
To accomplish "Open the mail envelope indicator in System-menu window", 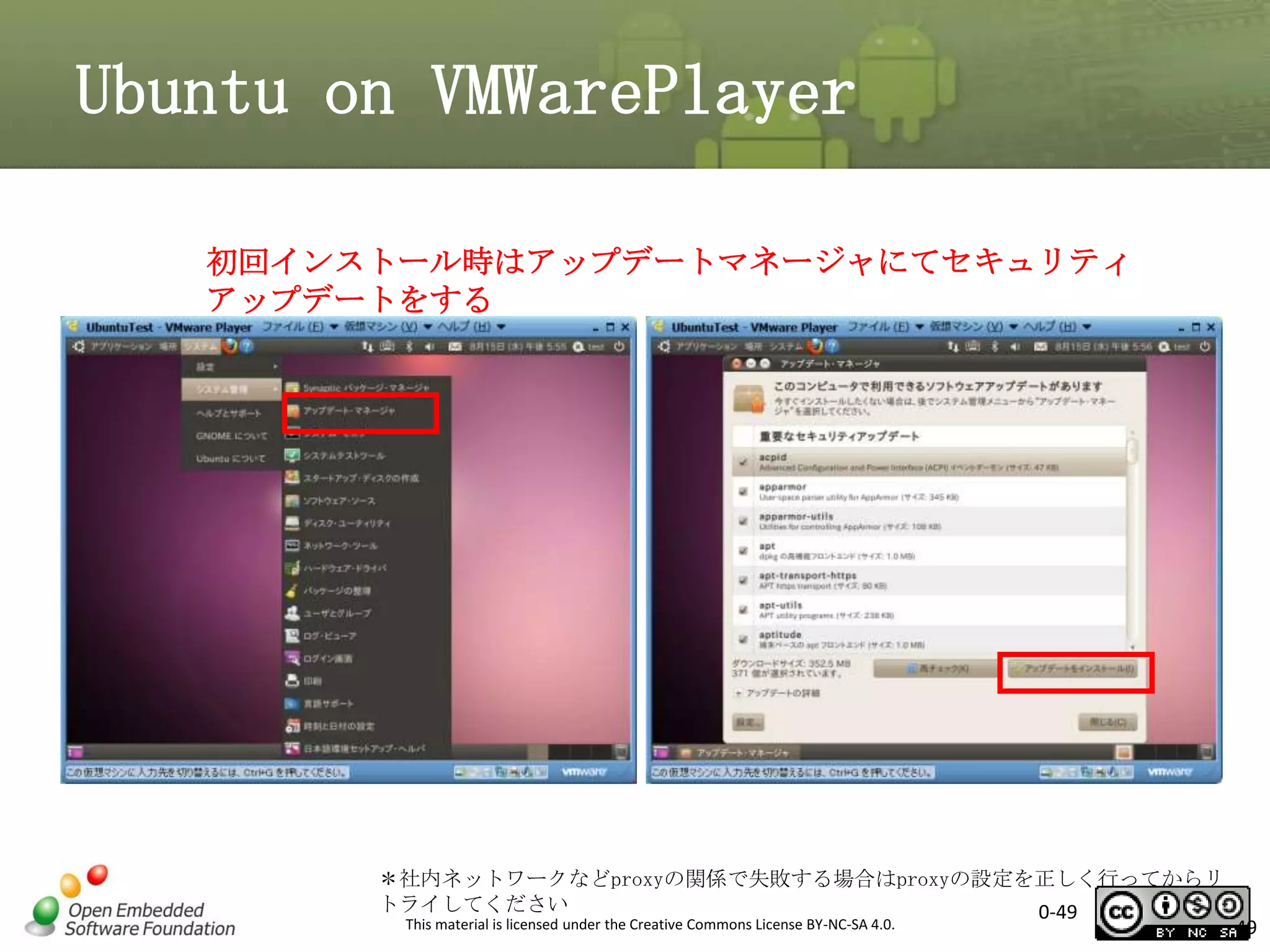I will 455,346.
